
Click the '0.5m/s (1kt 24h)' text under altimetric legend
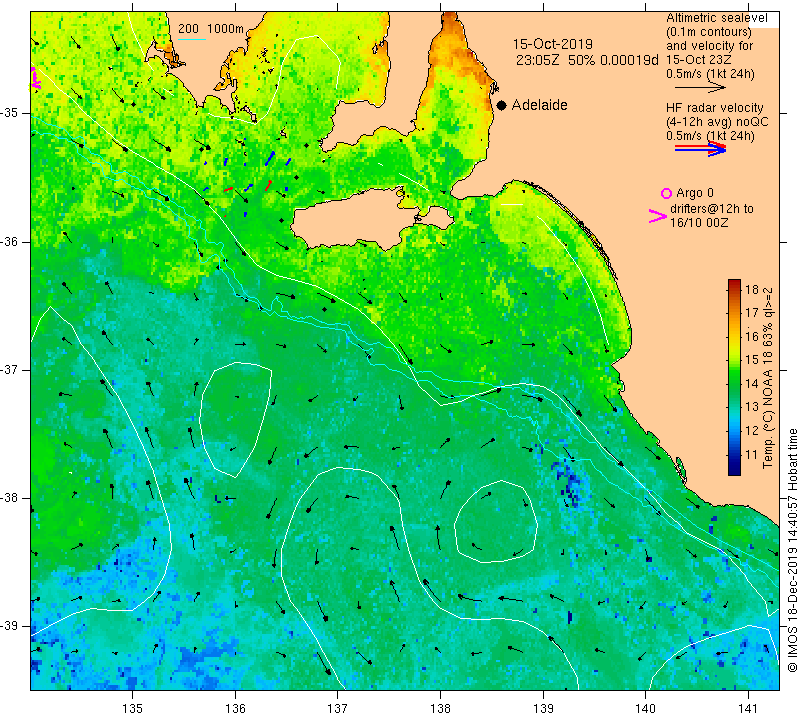pos(710,74)
